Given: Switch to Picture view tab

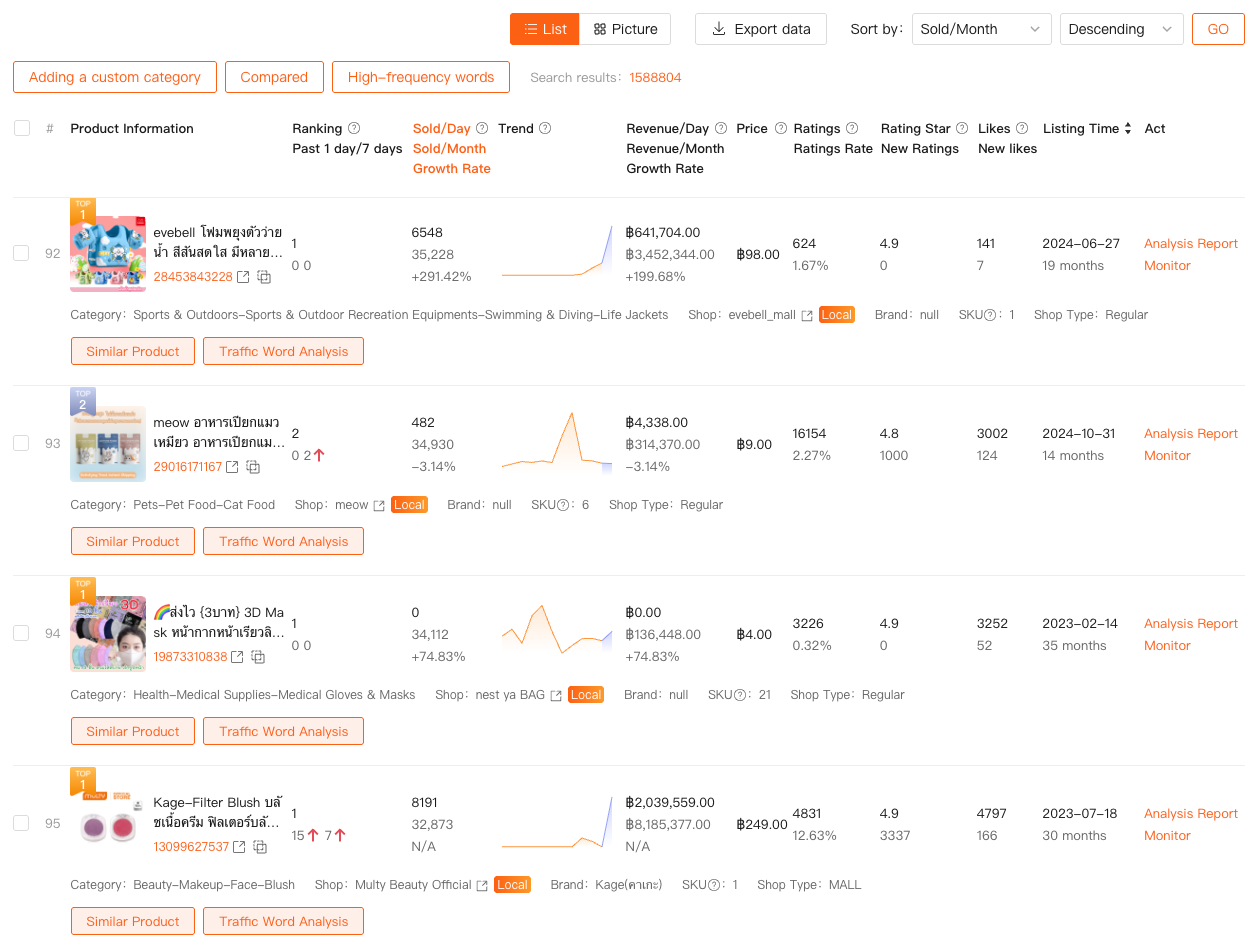Looking at the screenshot, I should click(x=625, y=29).
